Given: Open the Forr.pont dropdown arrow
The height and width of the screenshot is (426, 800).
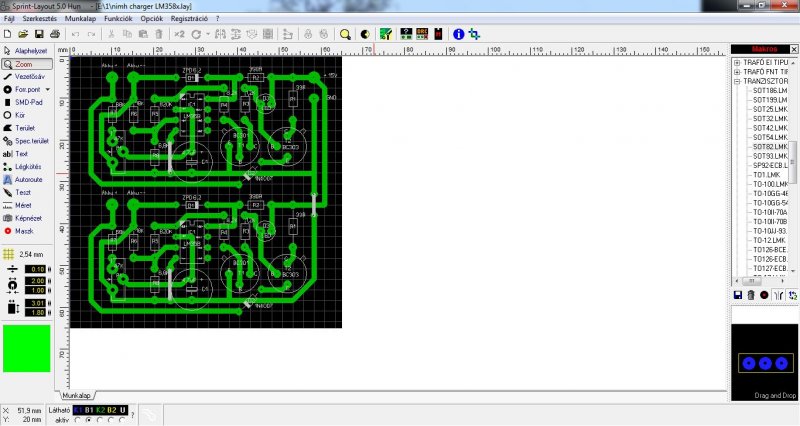Looking at the screenshot, I should 48,89.
